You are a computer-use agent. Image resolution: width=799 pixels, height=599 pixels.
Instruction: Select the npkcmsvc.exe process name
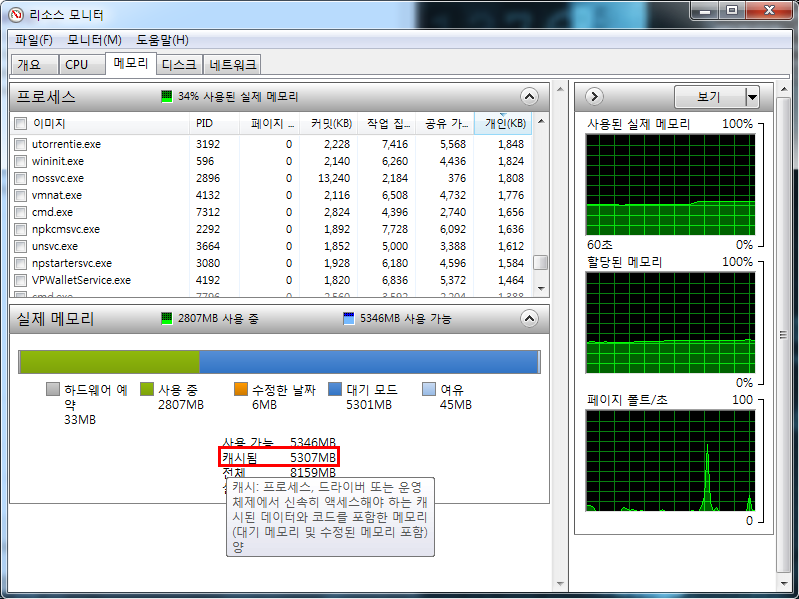pyautogui.click(x=66, y=229)
